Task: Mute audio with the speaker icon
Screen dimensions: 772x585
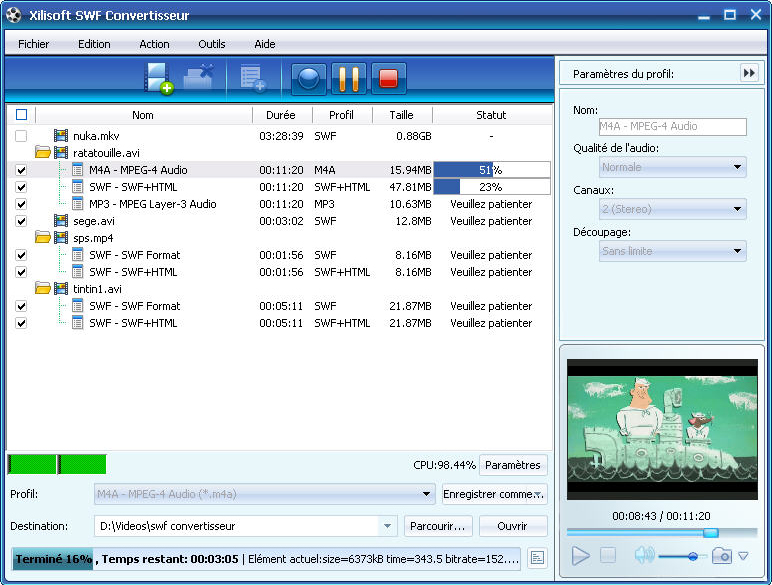Action: point(644,555)
